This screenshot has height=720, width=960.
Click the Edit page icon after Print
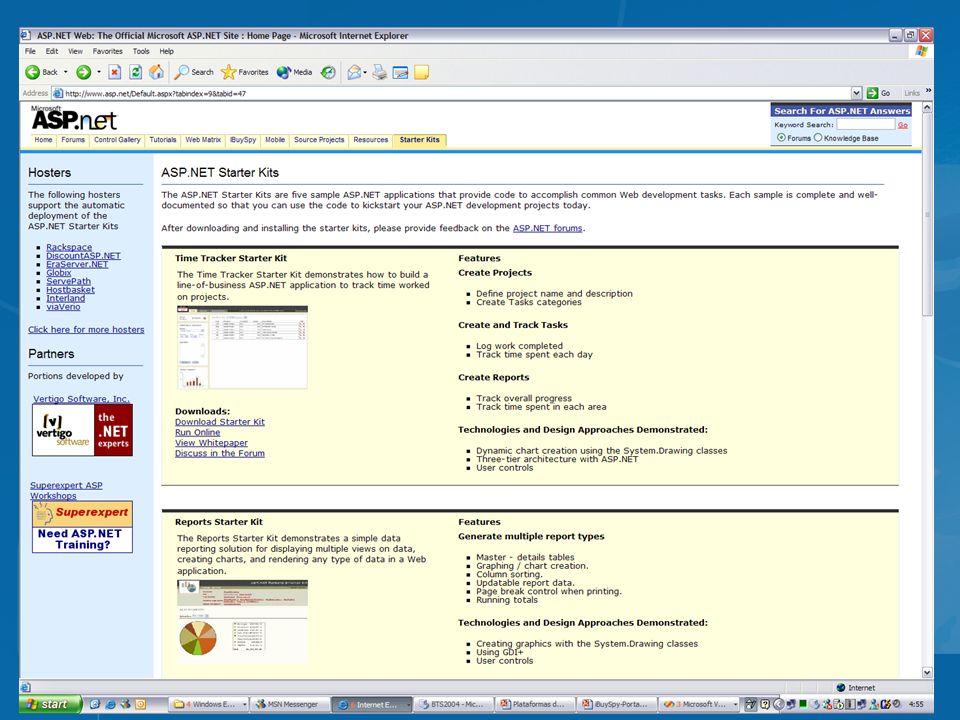[400, 73]
